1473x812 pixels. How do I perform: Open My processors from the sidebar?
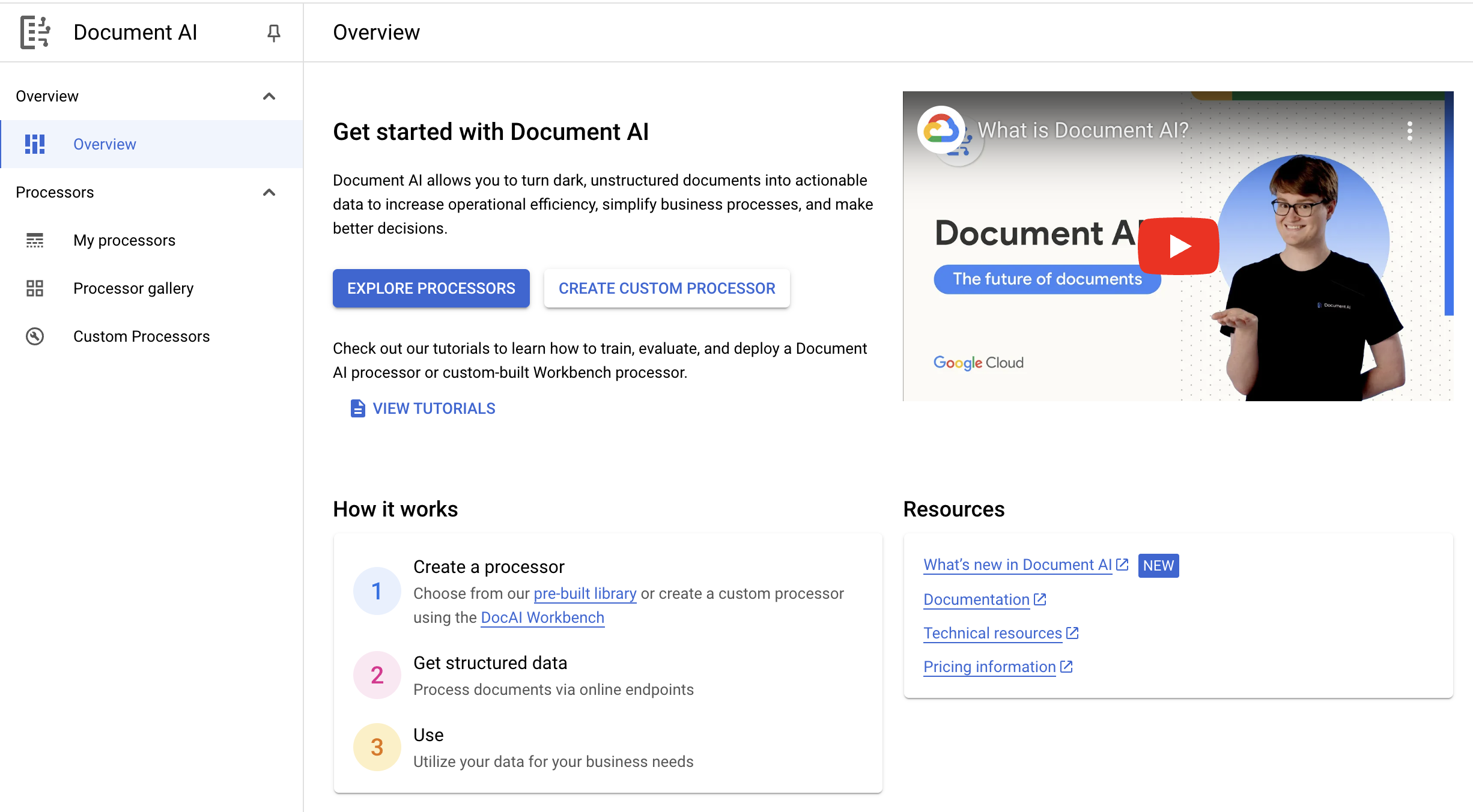124,240
